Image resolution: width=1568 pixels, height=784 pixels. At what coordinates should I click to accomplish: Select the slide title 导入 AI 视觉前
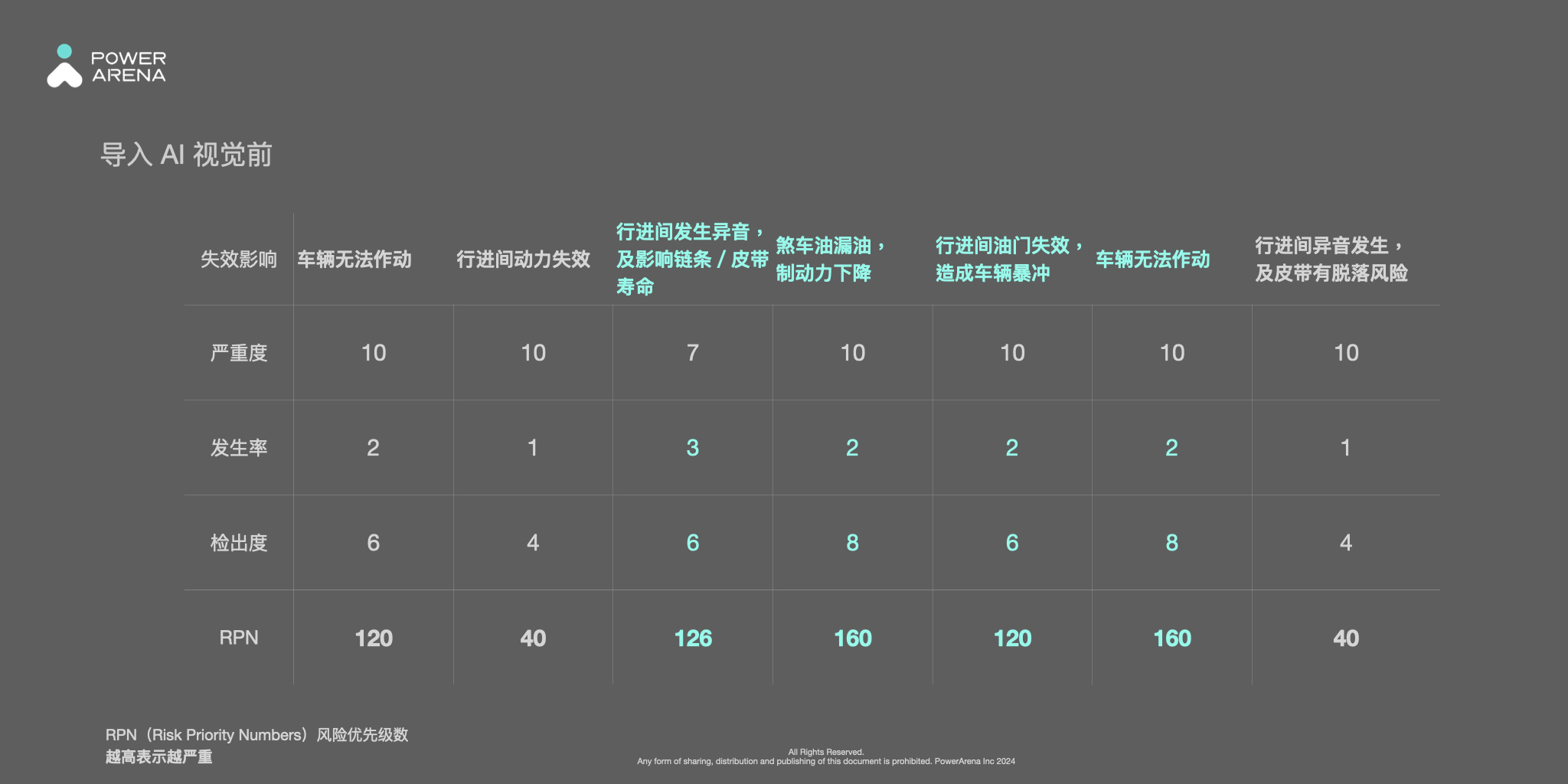186,155
